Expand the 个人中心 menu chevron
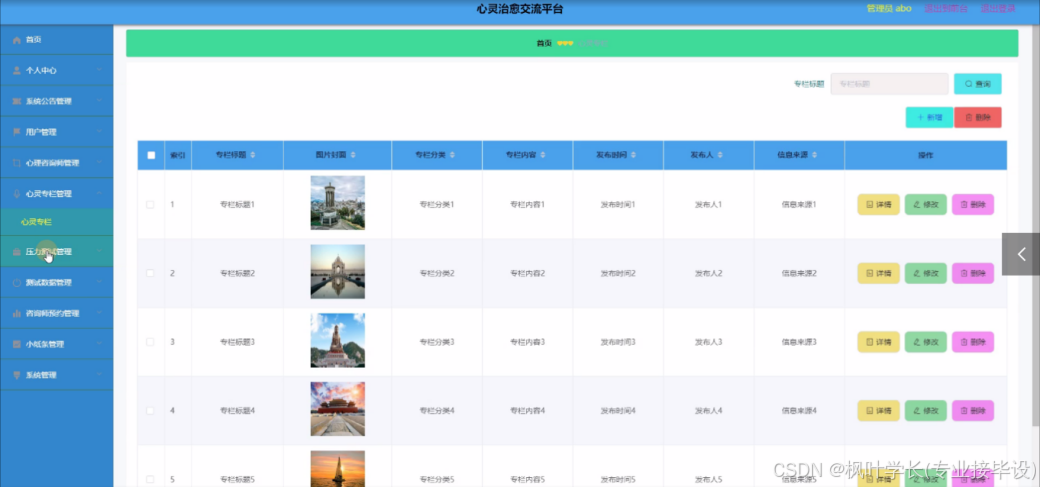Image resolution: width=1040 pixels, height=488 pixels. pos(99,70)
